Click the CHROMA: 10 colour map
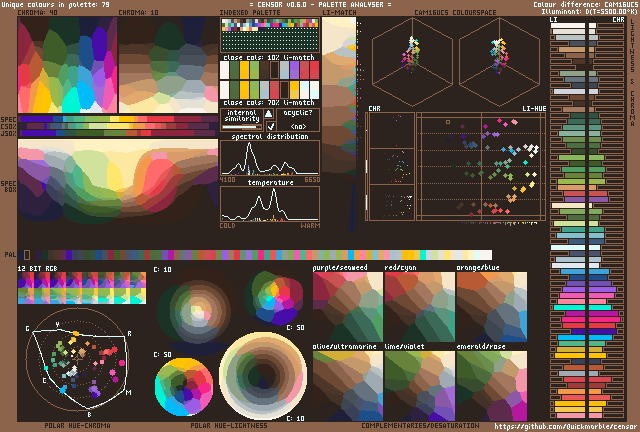This screenshot has width=640, height=432. (168, 65)
